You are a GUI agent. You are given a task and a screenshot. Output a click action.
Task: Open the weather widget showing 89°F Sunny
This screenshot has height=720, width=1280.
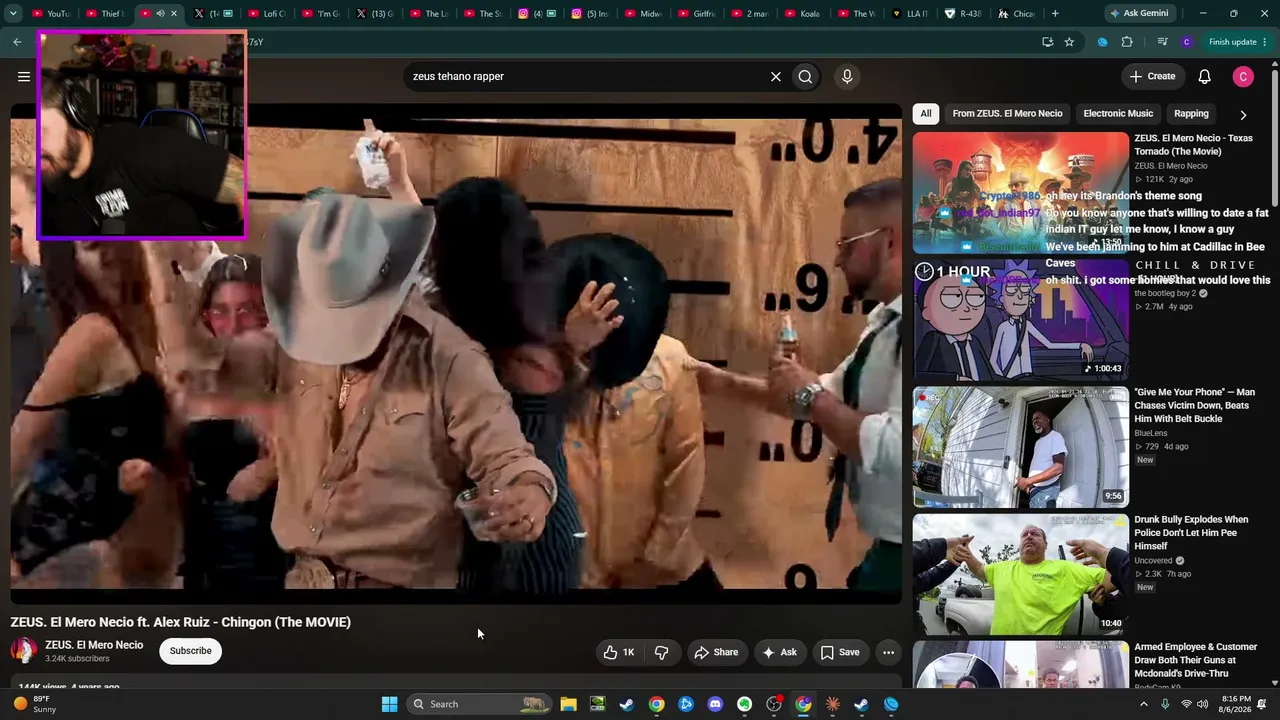(x=35, y=704)
